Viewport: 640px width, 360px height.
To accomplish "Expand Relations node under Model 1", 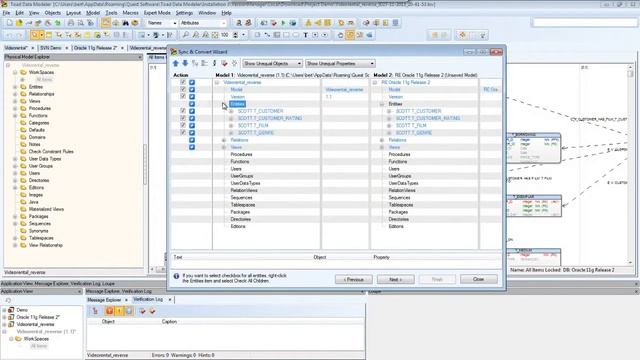I will point(224,140).
